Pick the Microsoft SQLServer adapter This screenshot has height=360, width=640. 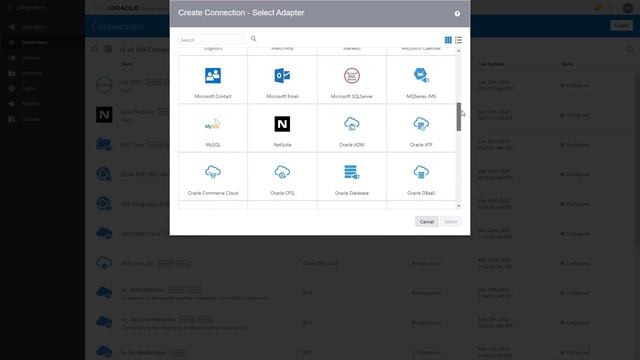(351, 80)
